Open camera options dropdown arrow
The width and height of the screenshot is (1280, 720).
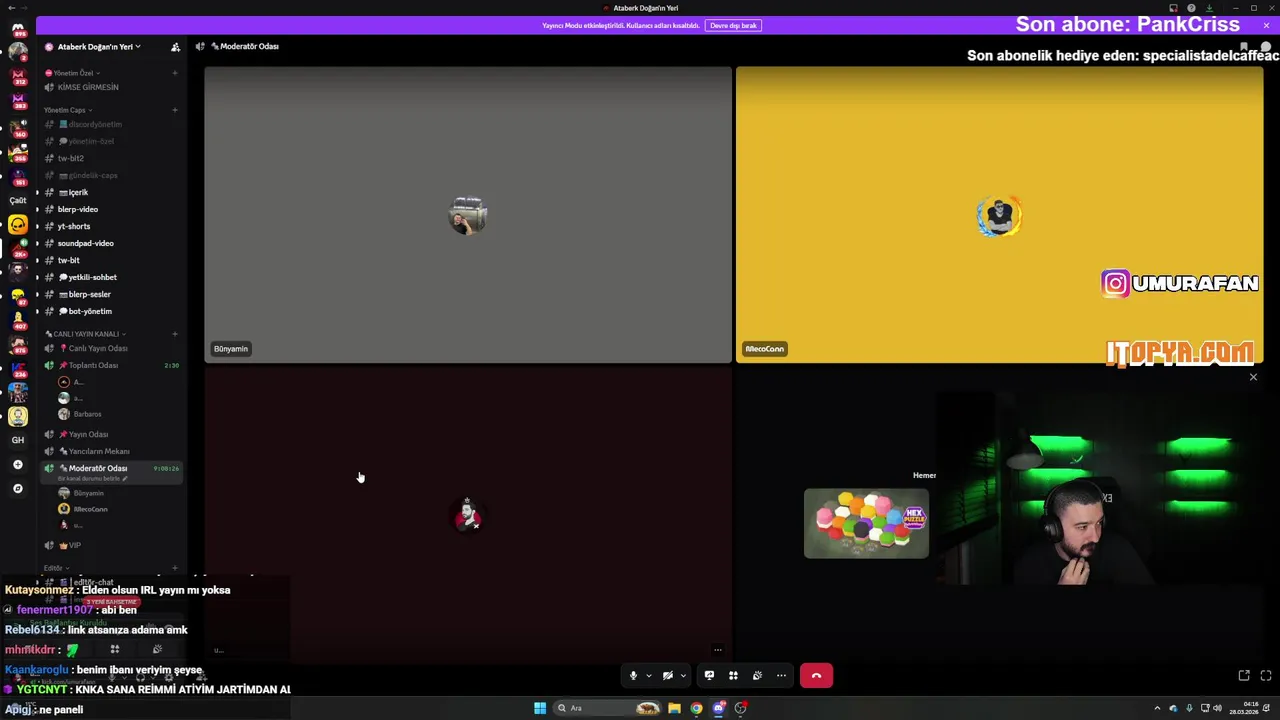click(x=683, y=676)
